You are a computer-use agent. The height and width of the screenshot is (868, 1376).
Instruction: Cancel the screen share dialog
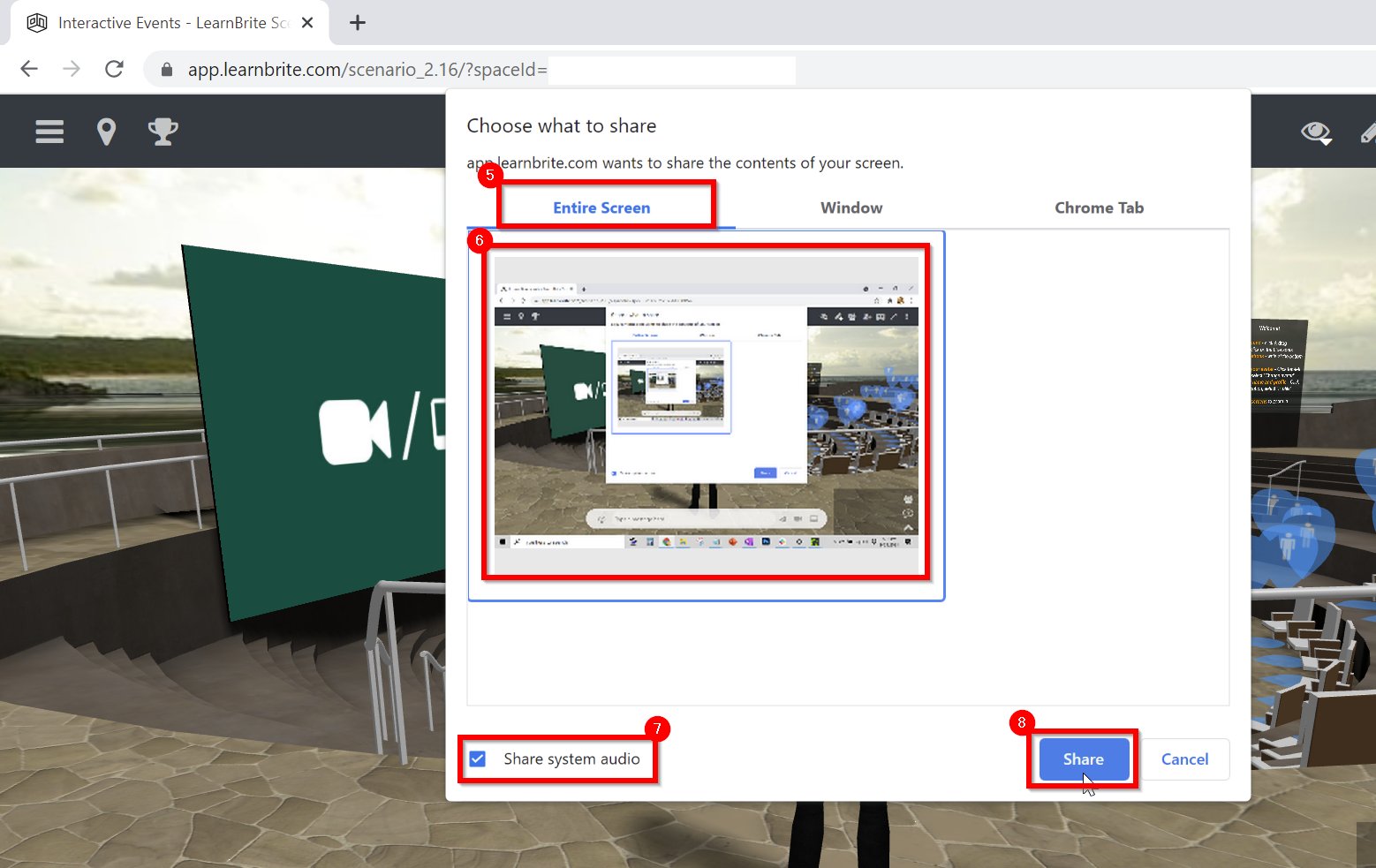tap(1184, 759)
